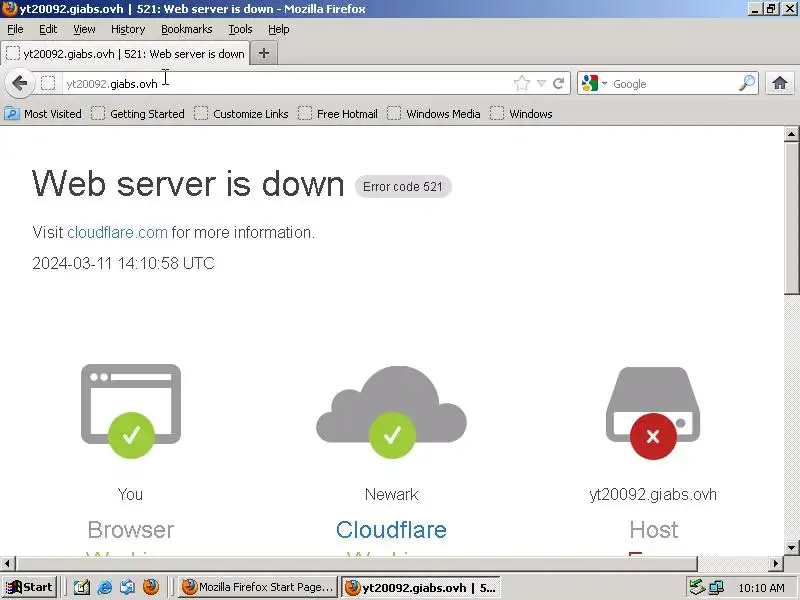Click the address bar URL field
This screenshot has height=600, width=800.
tap(286, 83)
